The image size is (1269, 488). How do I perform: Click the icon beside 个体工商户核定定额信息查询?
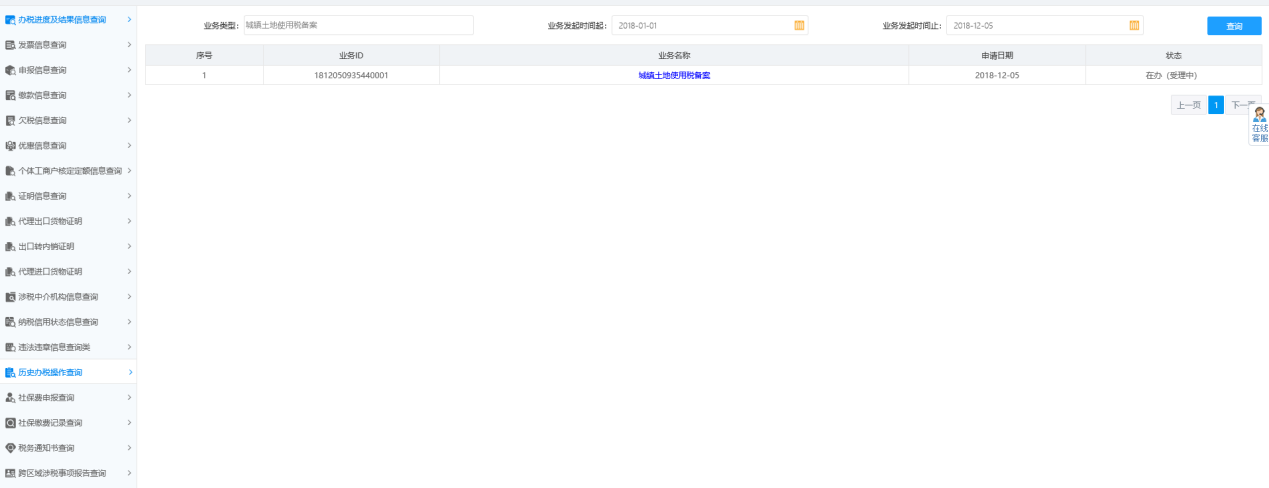tap(10, 171)
